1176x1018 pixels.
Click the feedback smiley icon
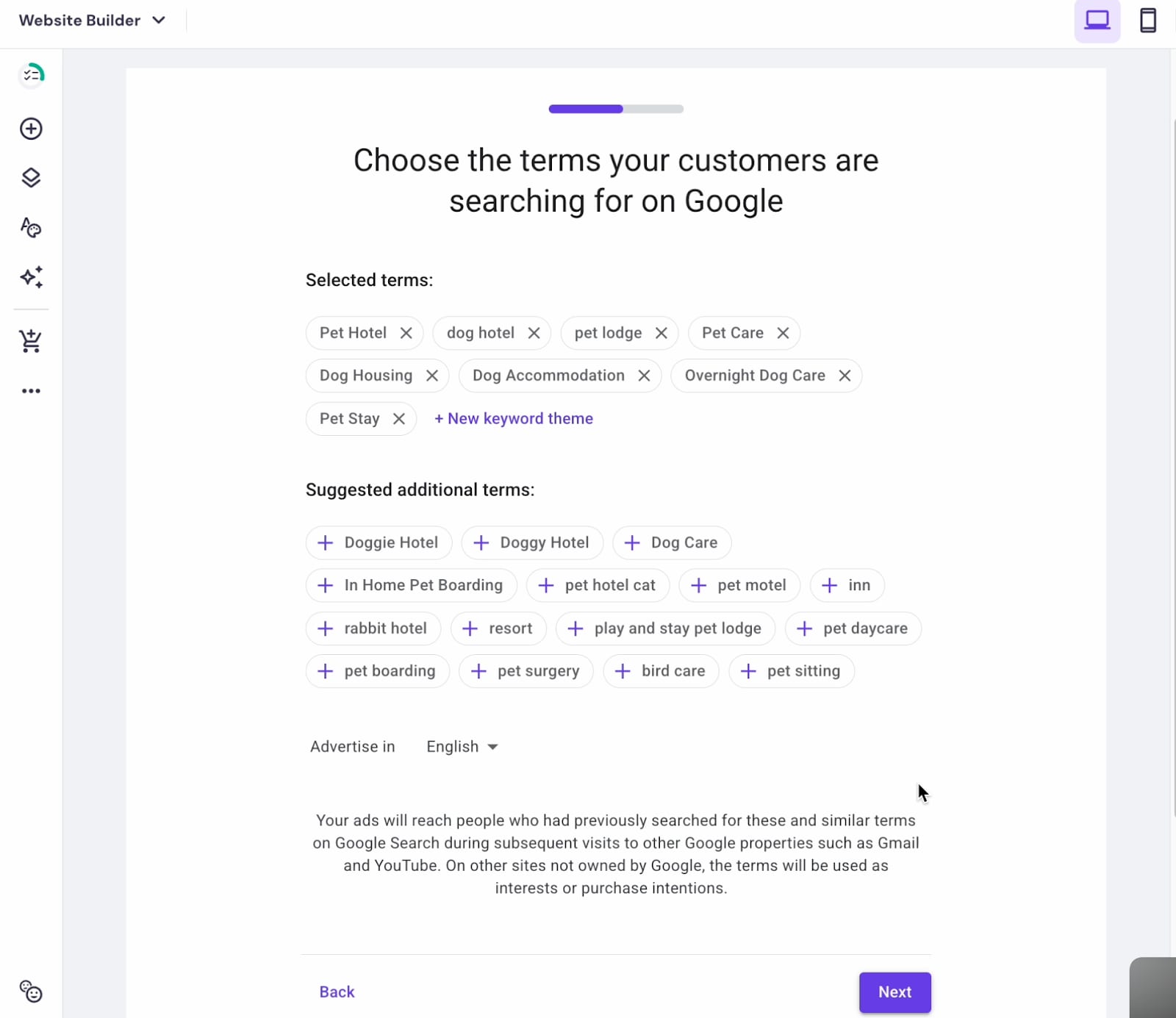click(31, 992)
